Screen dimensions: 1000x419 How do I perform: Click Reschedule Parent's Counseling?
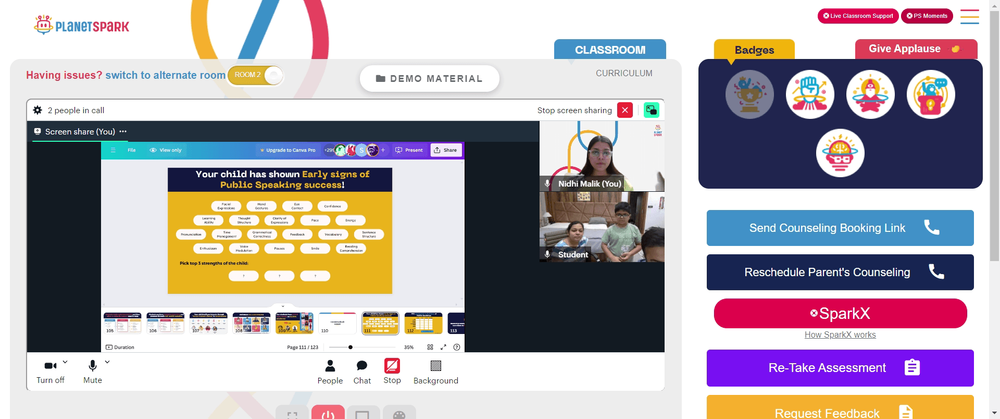pos(840,272)
